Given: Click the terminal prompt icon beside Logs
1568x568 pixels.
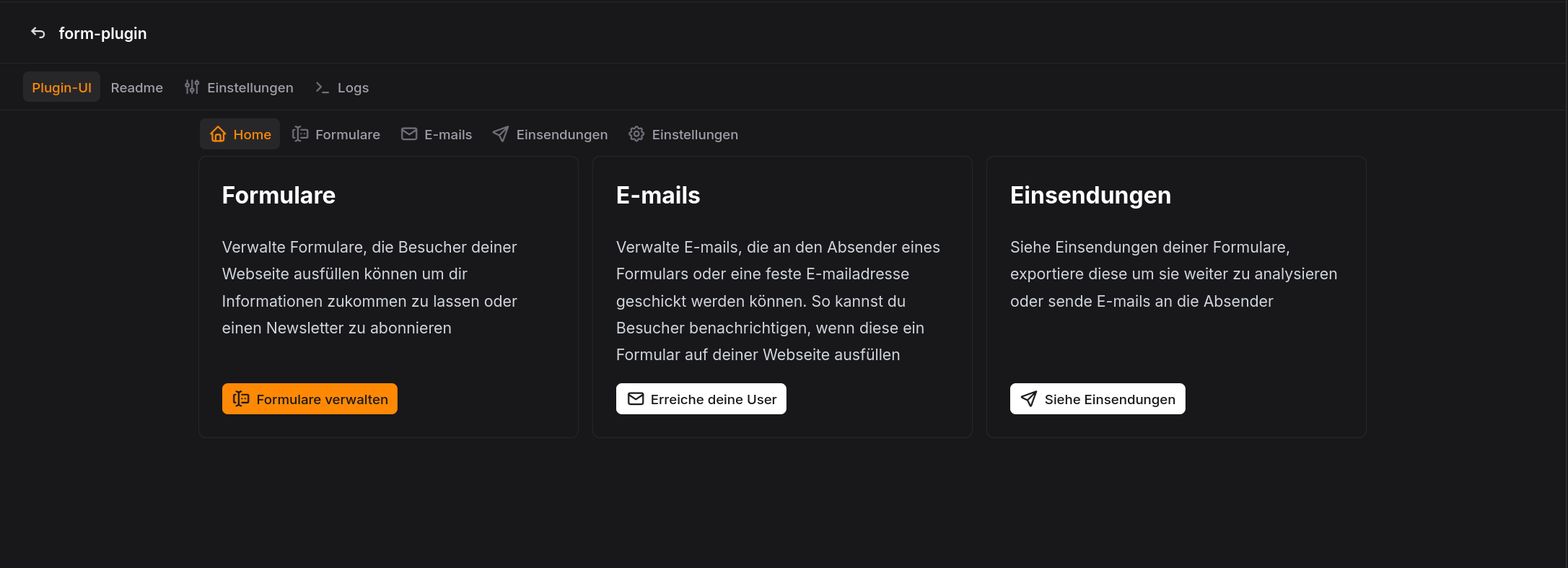Looking at the screenshot, I should click(322, 87).
